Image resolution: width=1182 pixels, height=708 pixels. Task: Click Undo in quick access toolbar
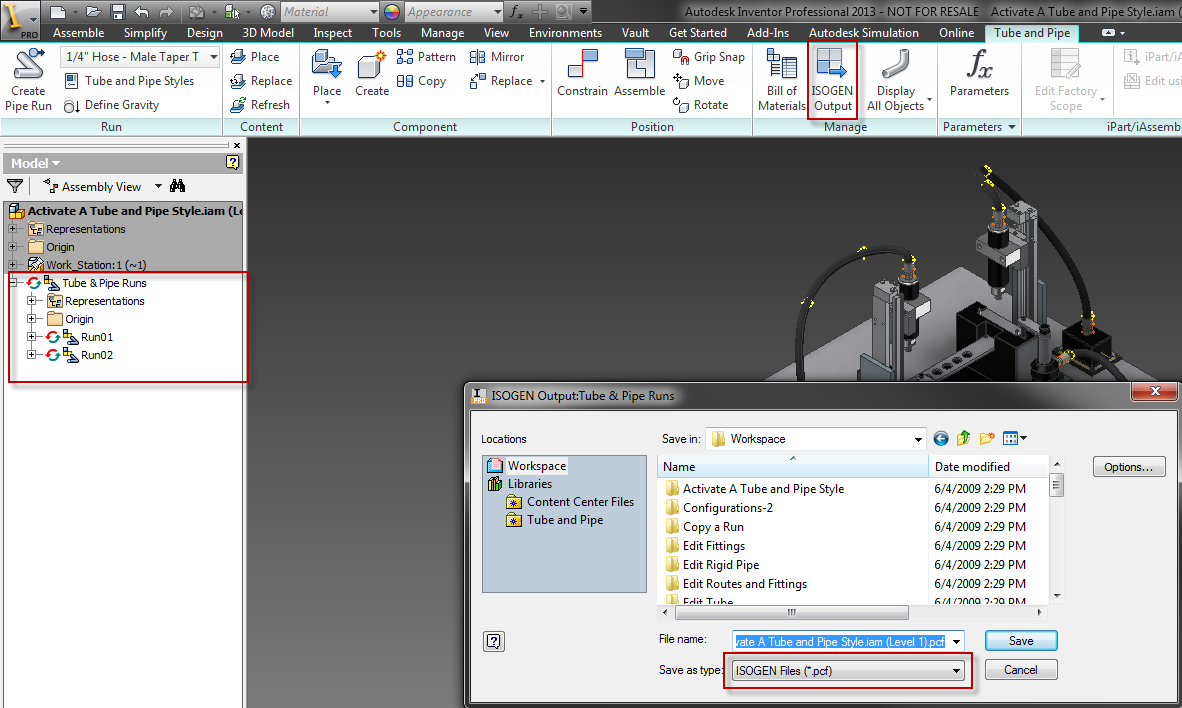(142, 11)
